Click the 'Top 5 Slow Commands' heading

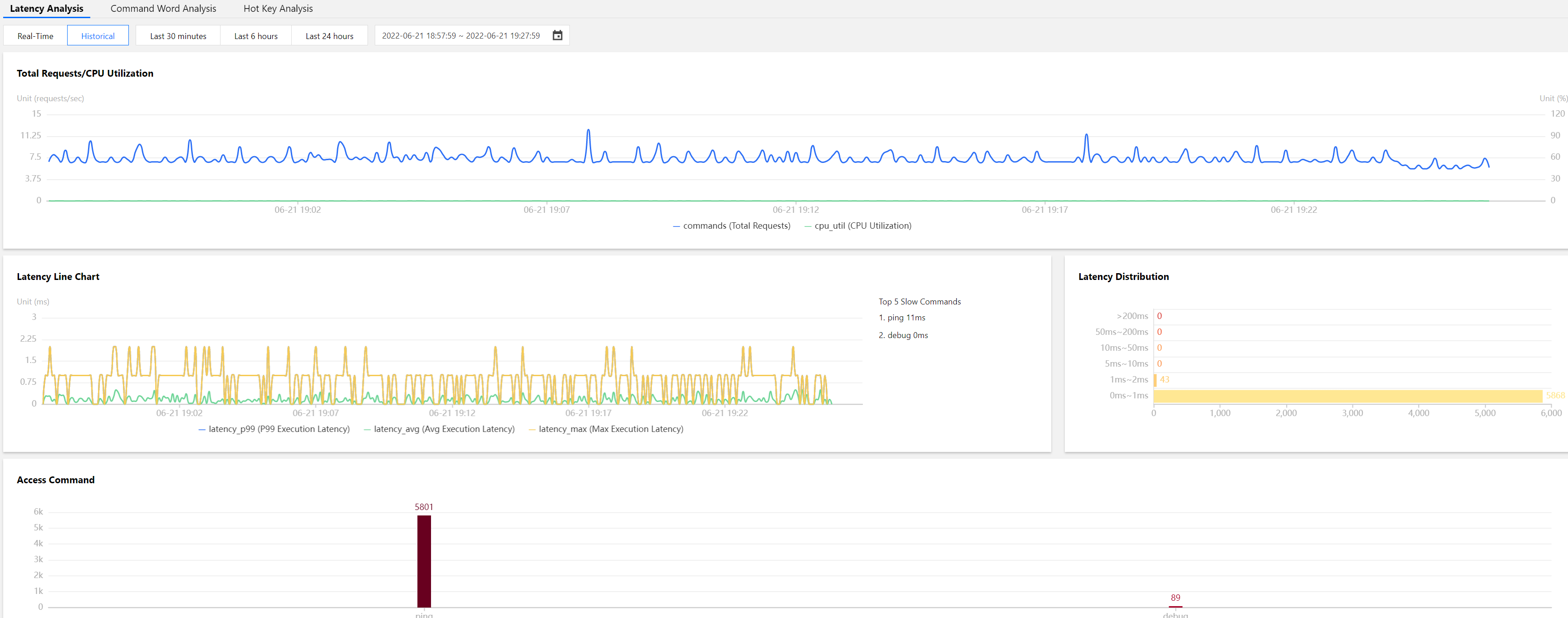pyautogui.click(x=919, y=302)
